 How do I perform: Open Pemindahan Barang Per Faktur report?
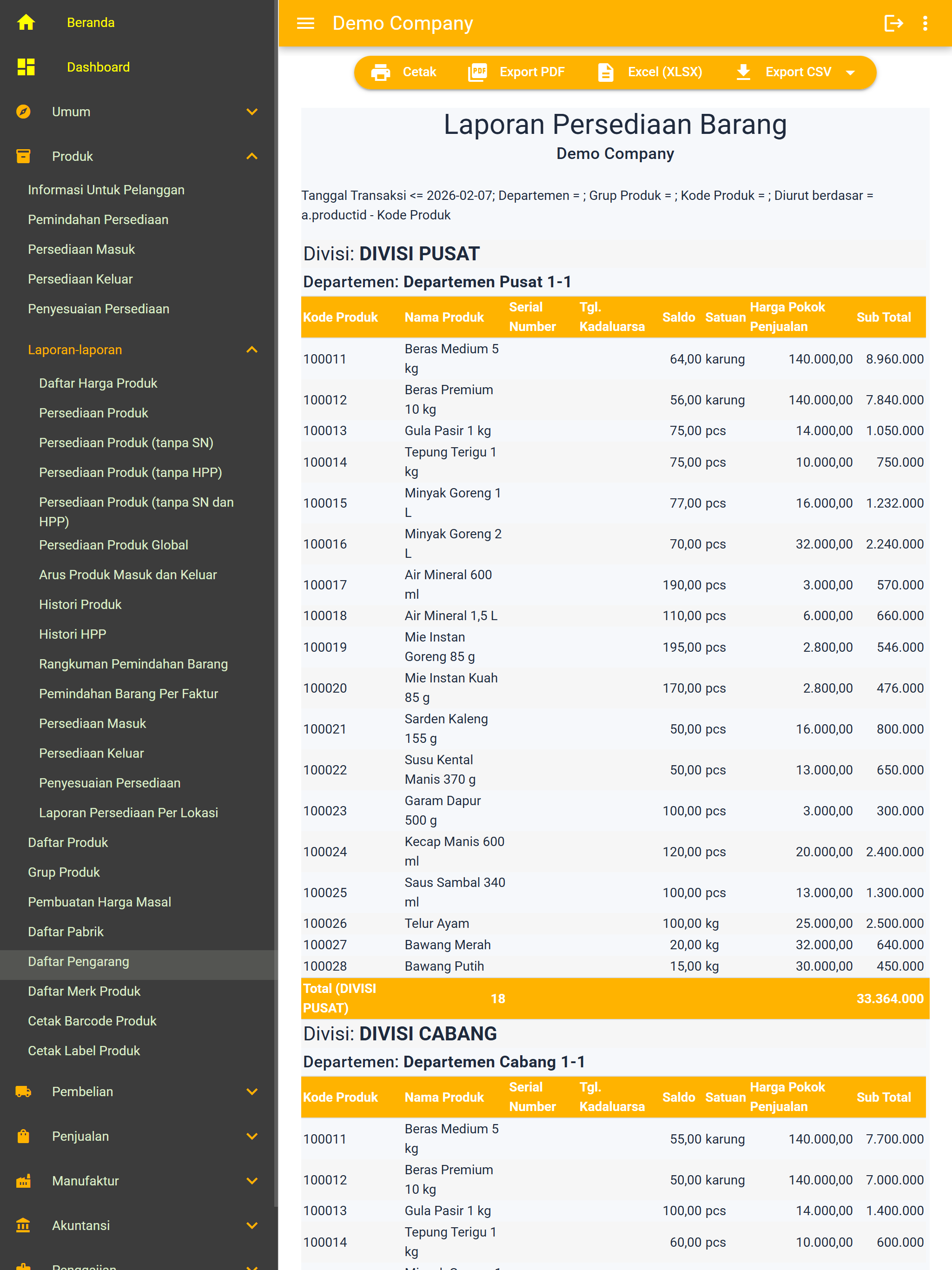coord(129,694)
